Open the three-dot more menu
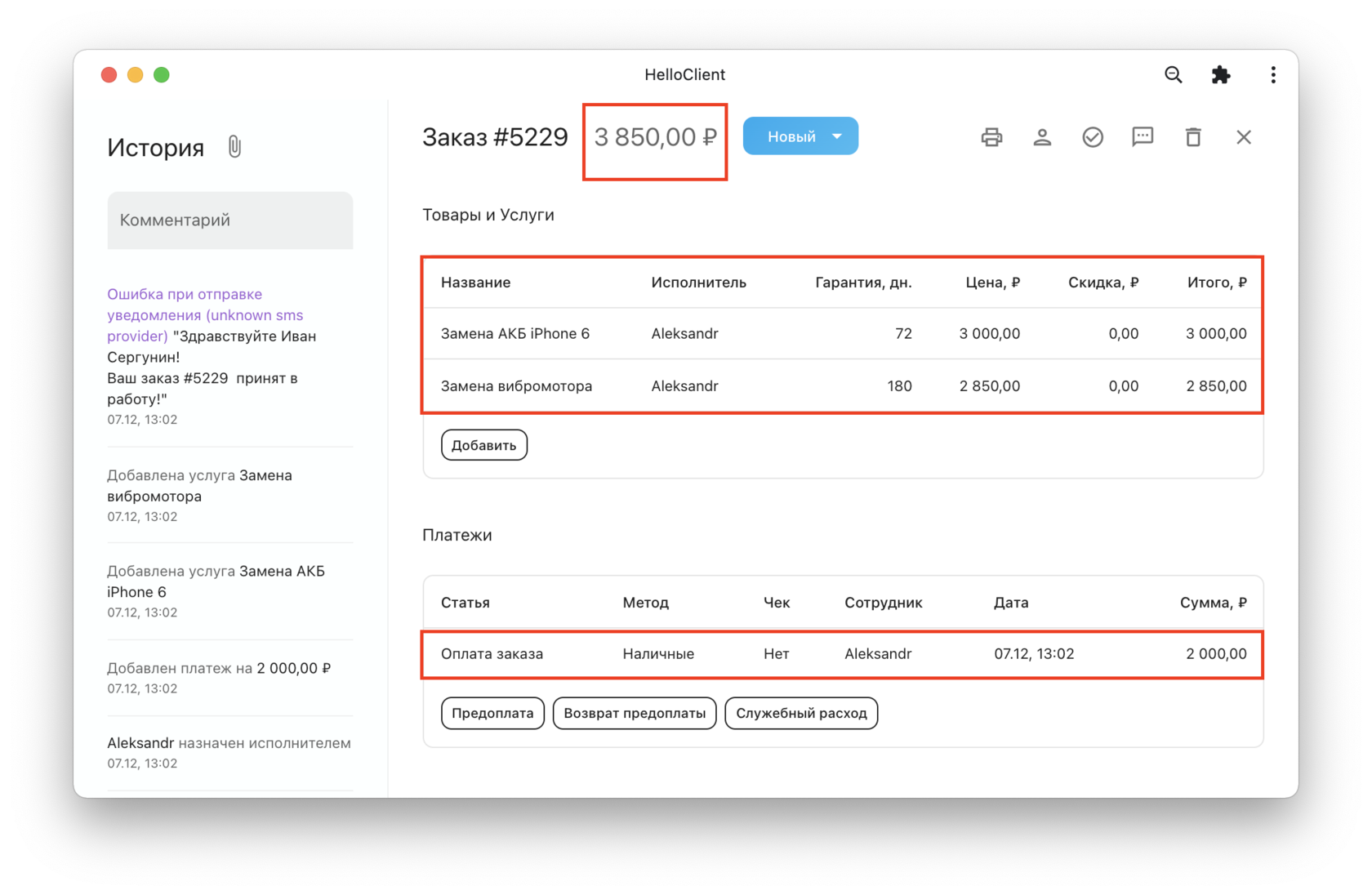 pyautogui.click(x=1272, y=75)
